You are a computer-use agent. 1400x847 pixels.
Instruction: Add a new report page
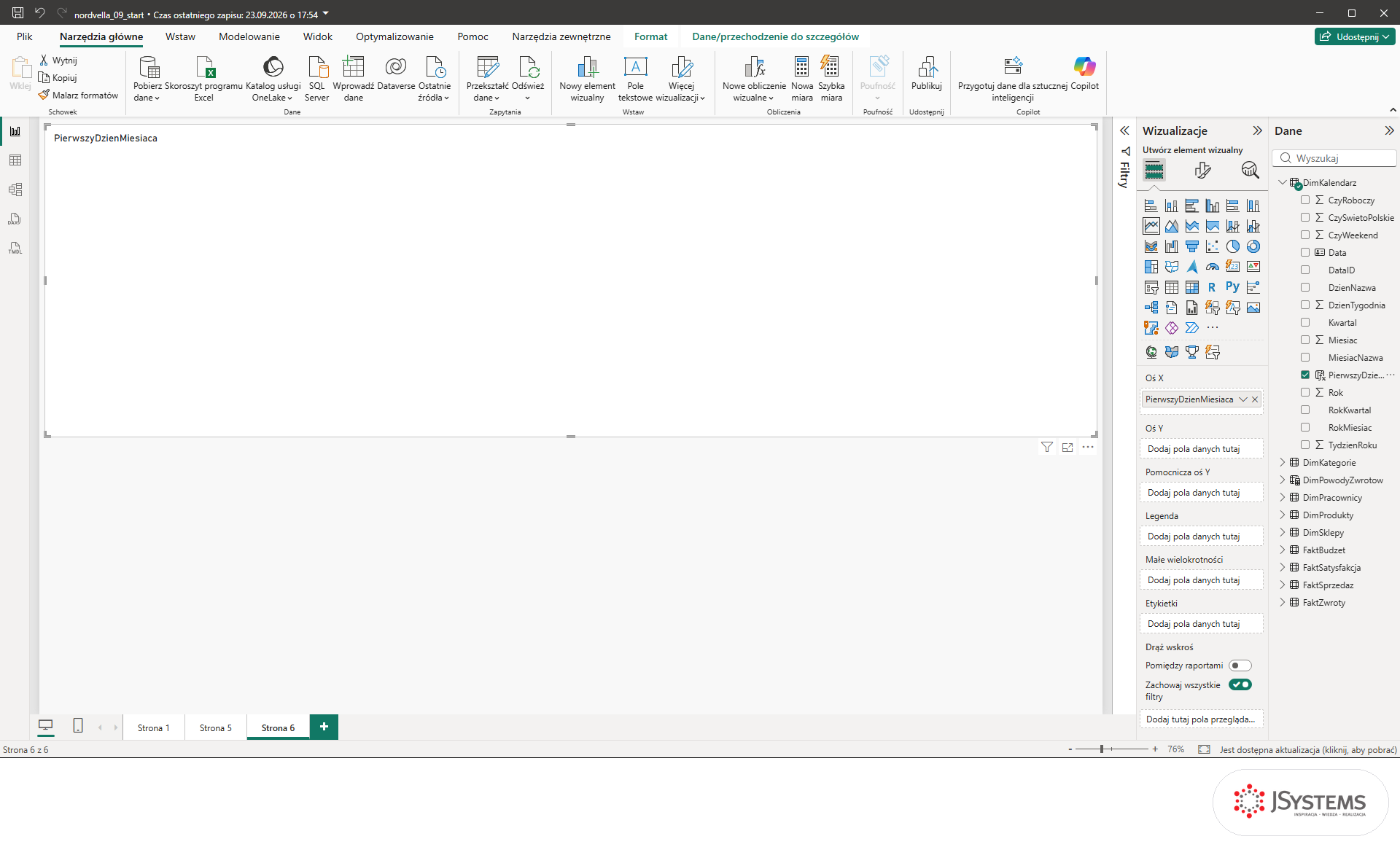tap(324, 727)
